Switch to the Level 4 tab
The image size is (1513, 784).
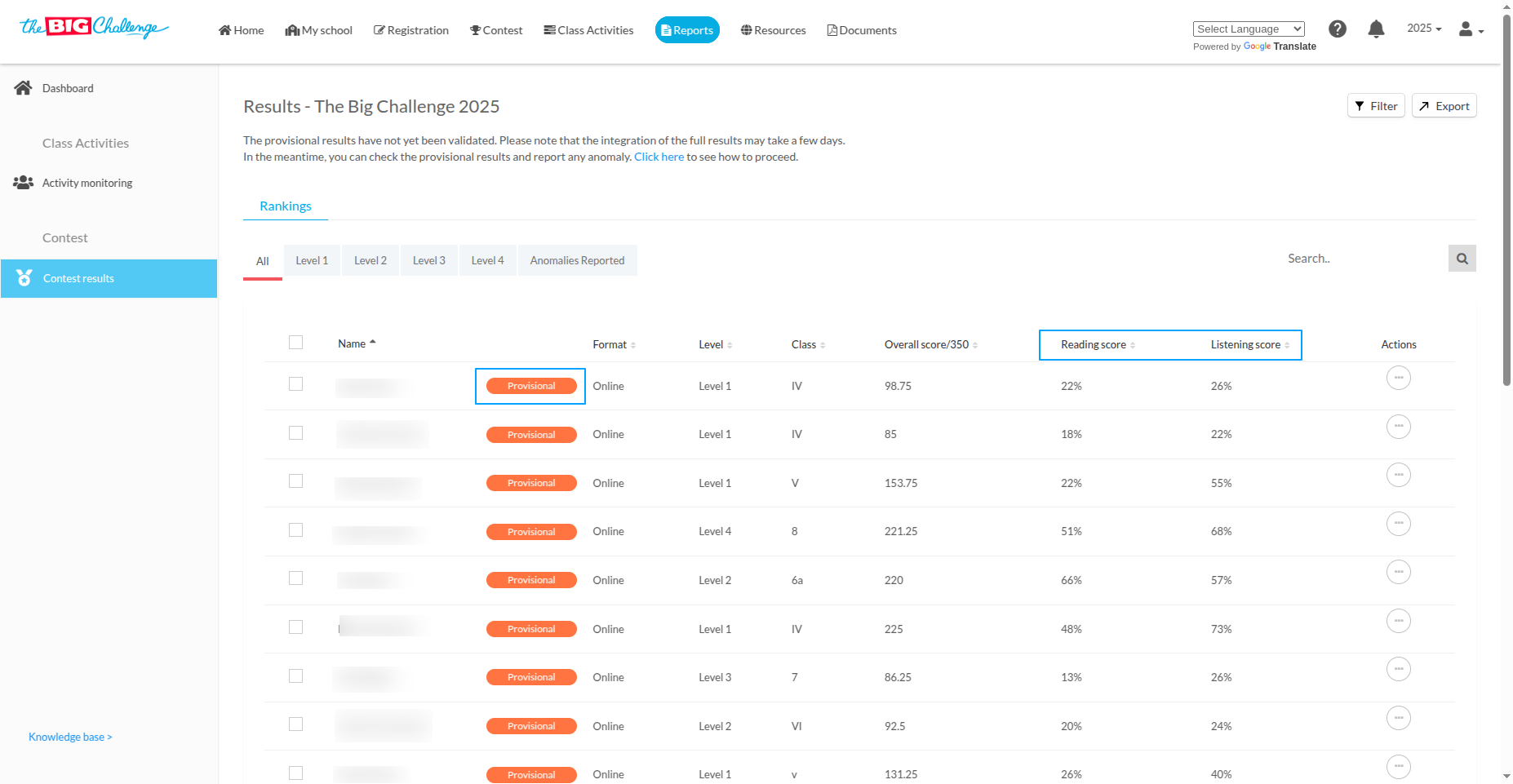coord(487,260)
